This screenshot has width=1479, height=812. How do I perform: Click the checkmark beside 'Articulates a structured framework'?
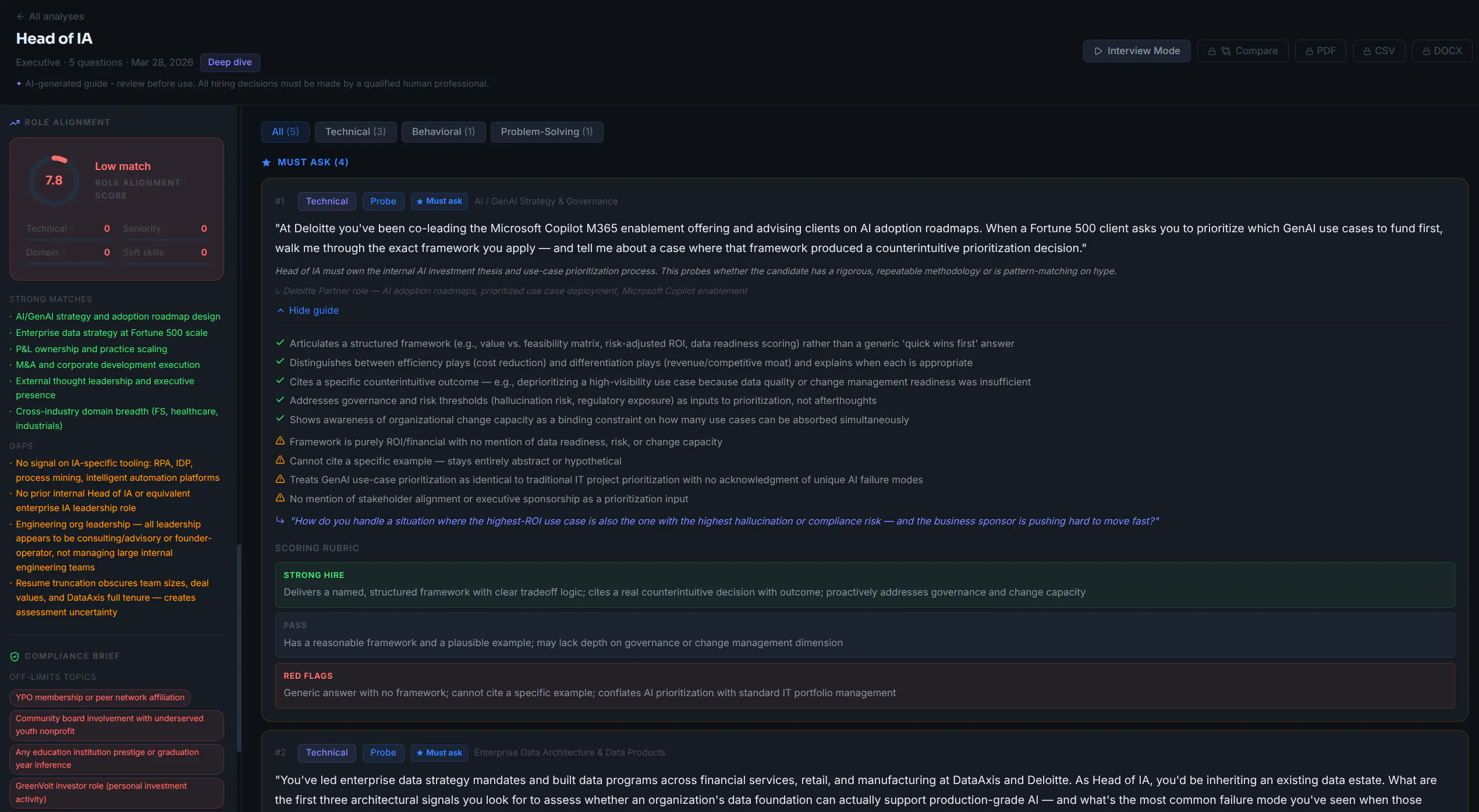pos(280,343)
